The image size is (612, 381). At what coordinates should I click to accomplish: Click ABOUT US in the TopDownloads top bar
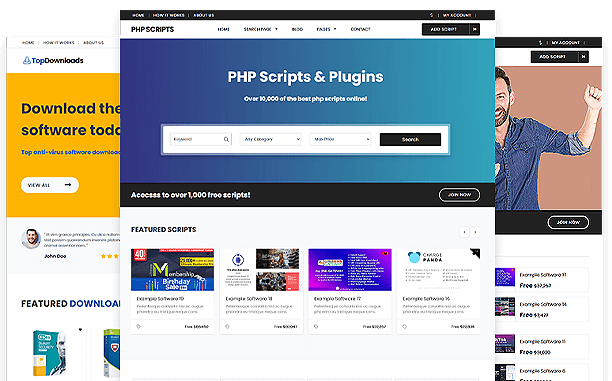pyautogui.click(x=94, y=43)
